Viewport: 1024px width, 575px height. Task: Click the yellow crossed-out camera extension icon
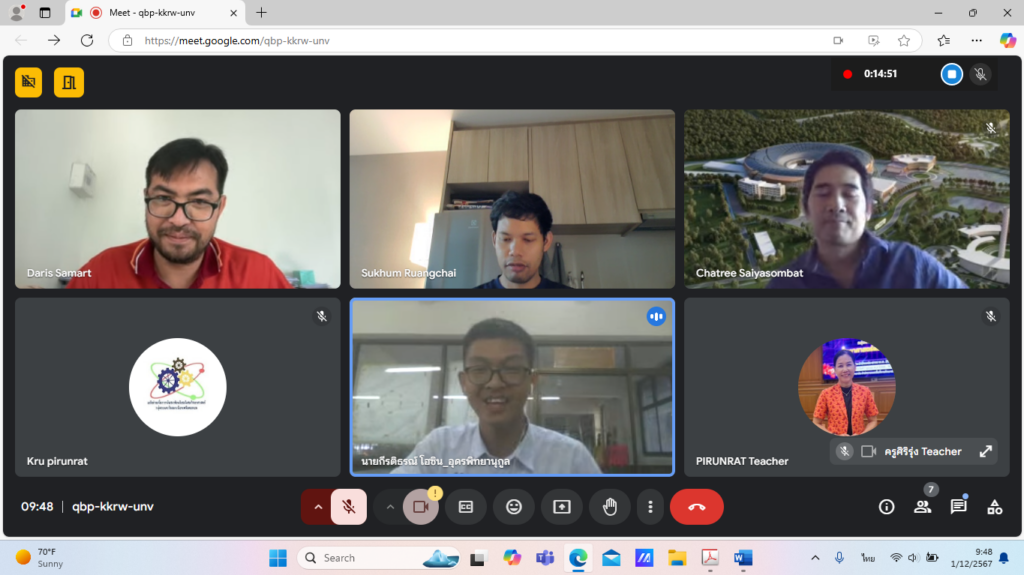pyautogui.click(x=29, y=82)
